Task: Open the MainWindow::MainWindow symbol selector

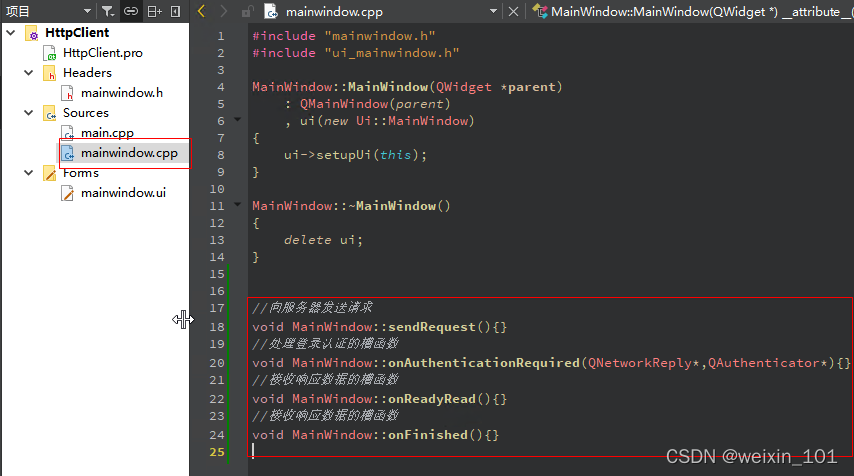Action: (692, 11)
